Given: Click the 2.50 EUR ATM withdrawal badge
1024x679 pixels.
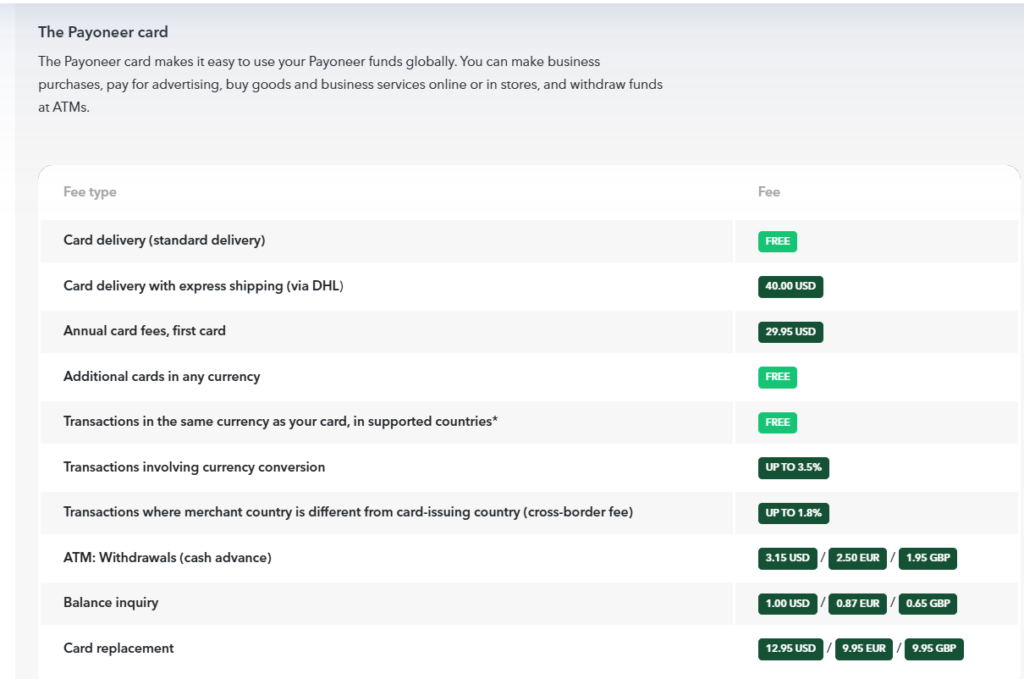Looking at the screenshot, I should [x=857, y=558].
